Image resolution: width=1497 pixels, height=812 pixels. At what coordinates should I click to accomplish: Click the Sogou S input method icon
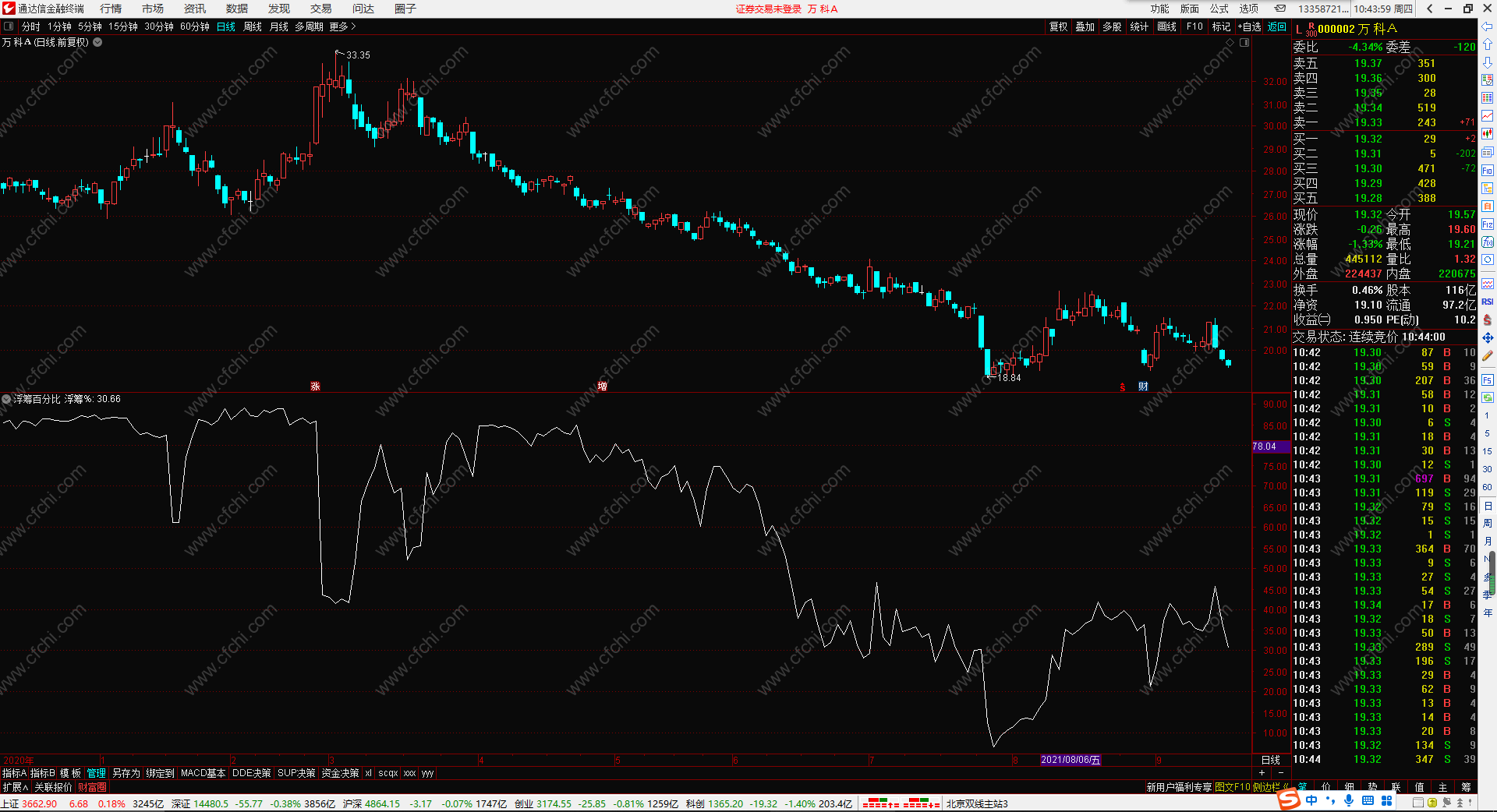(x=1289, y=800)
